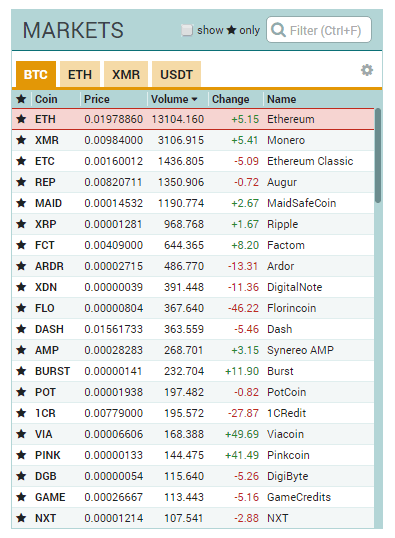Sort by the Change column header
This screenshot has width=395, height=538.
(231, 99)
